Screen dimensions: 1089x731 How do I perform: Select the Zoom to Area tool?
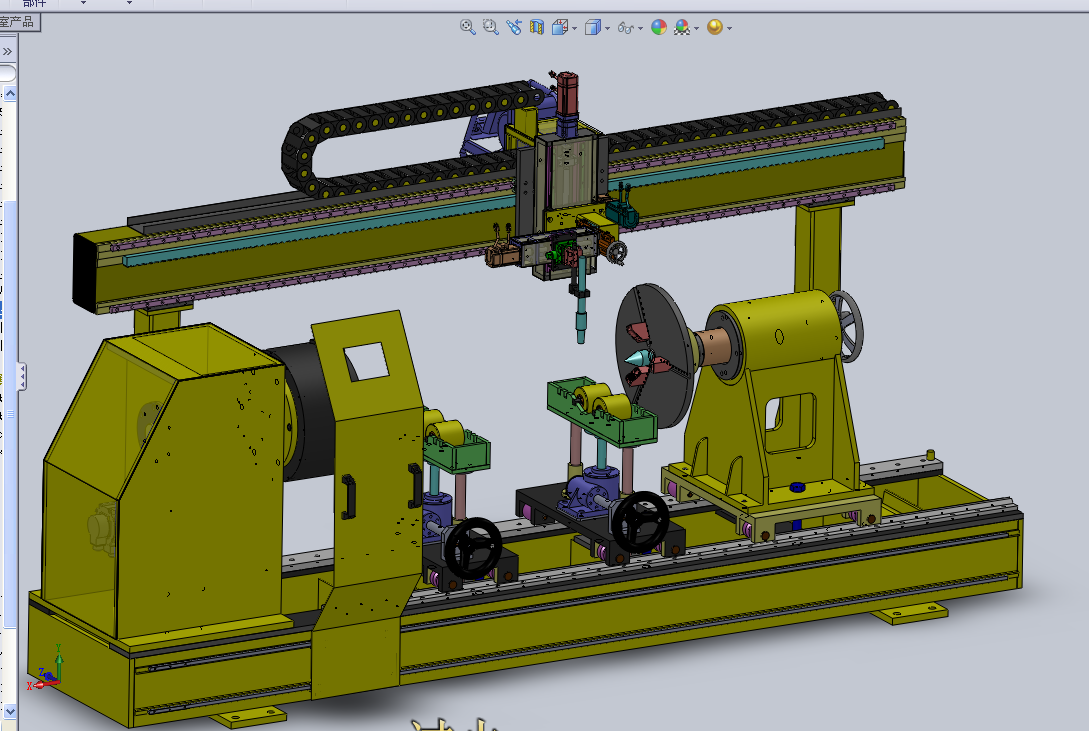click(490, 28)
